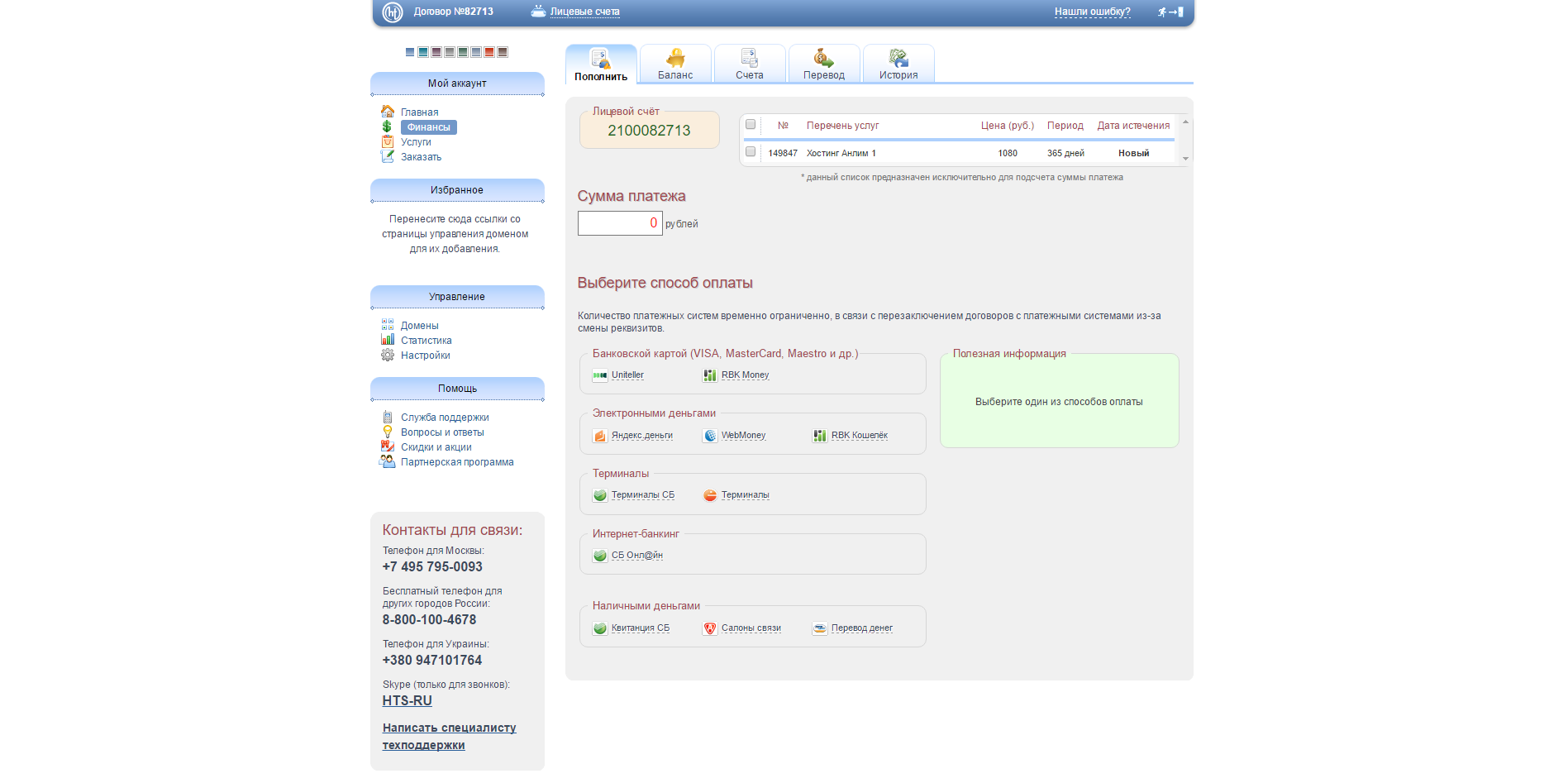Click the house icon beside Главная
1568x783 pixels.
click(x=388, y=112)
